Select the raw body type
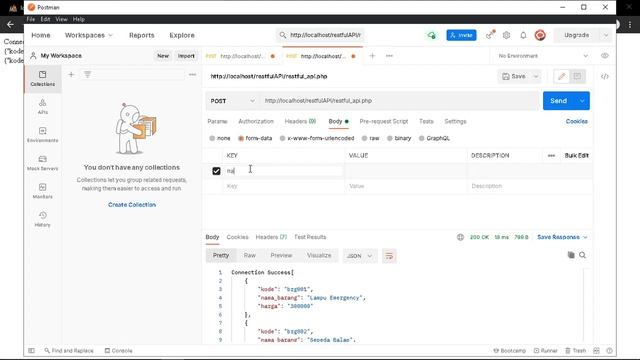This screenshot has width=640, height=360. click(x=370, y=138)
